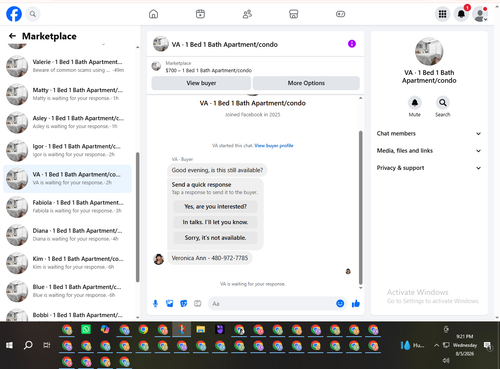500x369 pixels.
Task: Click Veronica Ann sender avatar
Action: point(159,259)
